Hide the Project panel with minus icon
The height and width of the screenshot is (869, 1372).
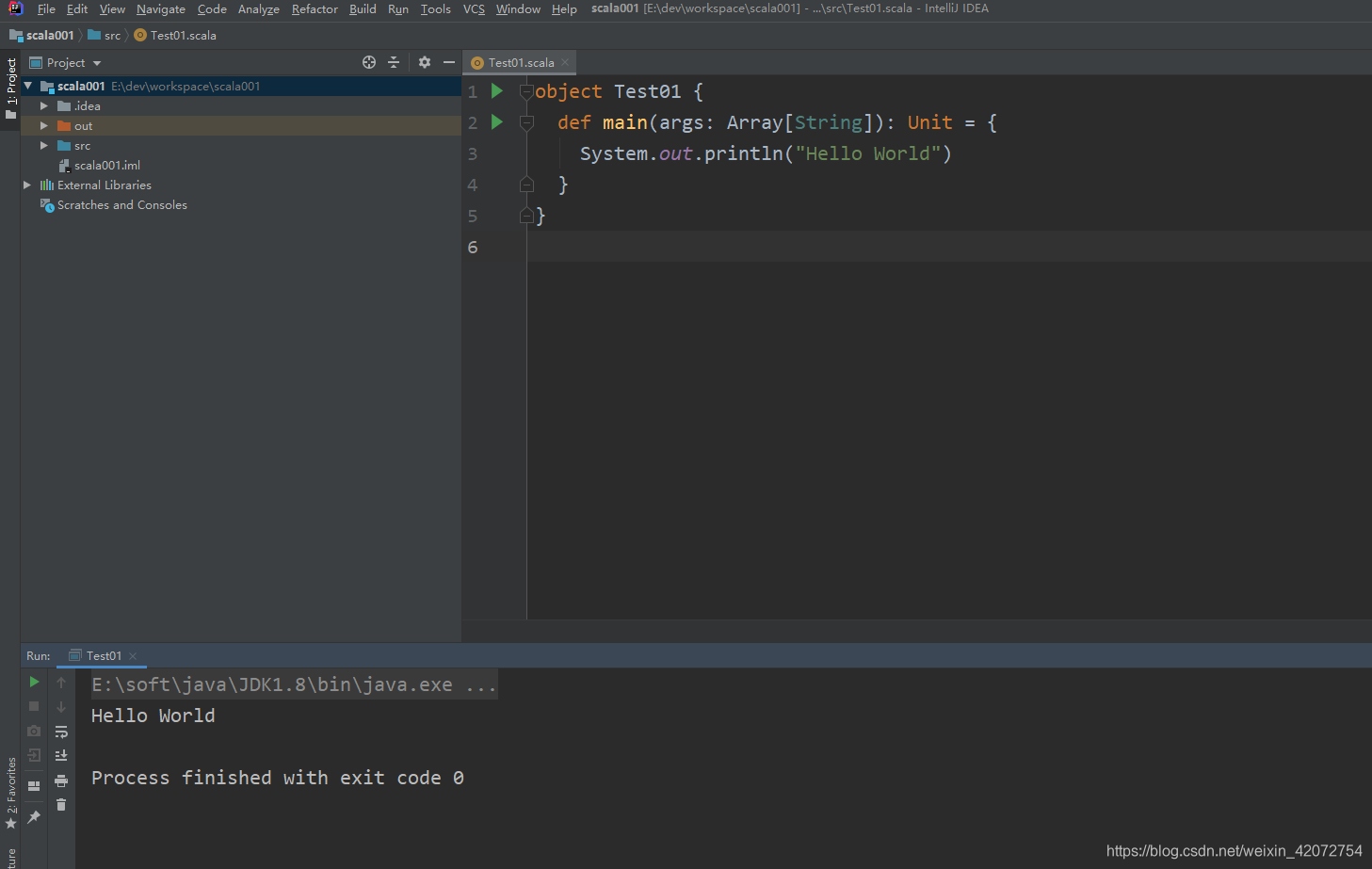coord(449,62)
